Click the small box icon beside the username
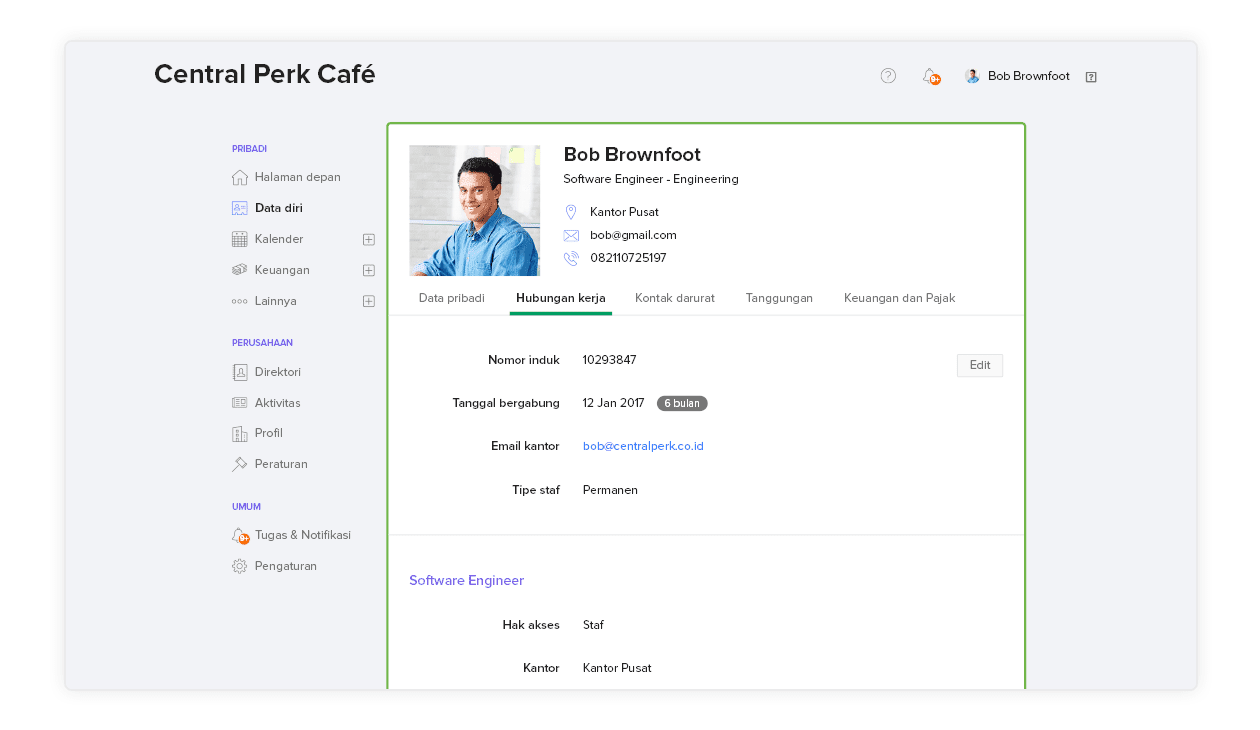Screen dimensions: 1260x730 point(1091,77)
